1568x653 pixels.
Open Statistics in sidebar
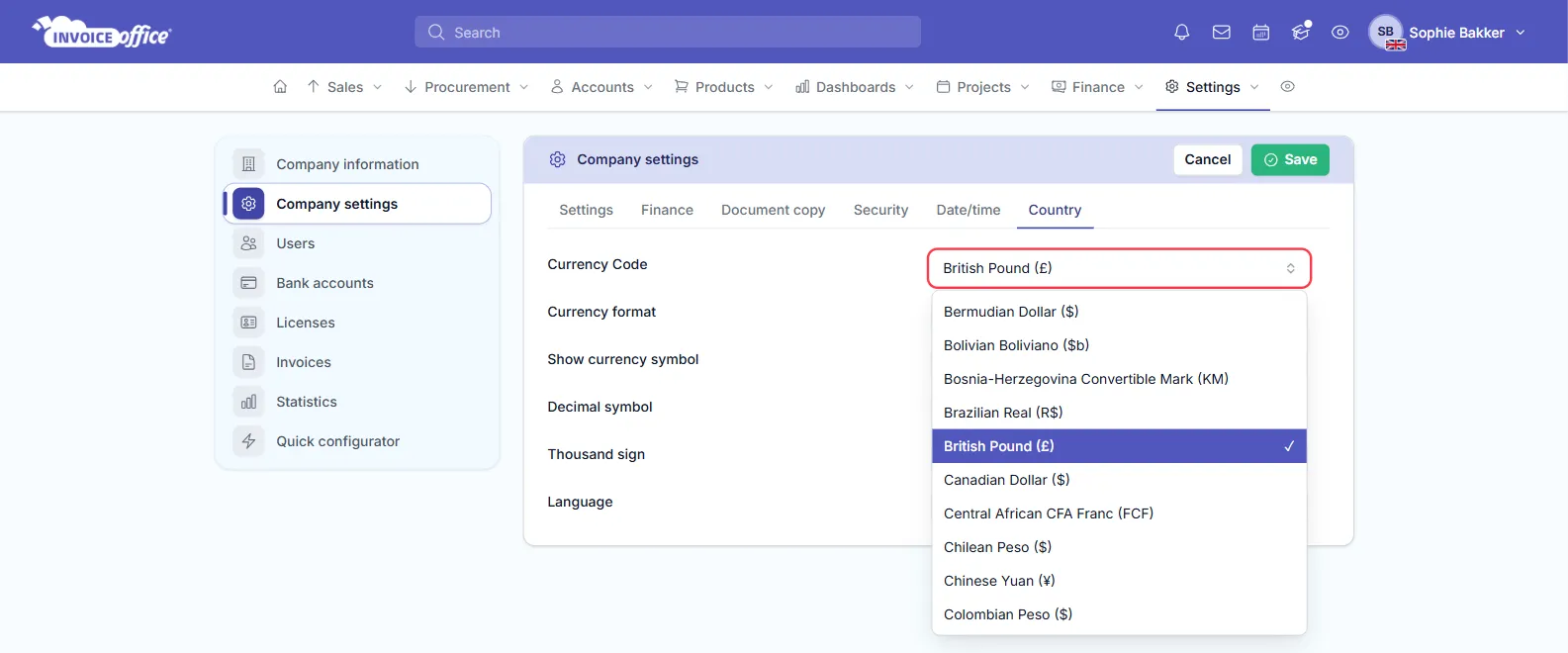[x=357, y=402]
